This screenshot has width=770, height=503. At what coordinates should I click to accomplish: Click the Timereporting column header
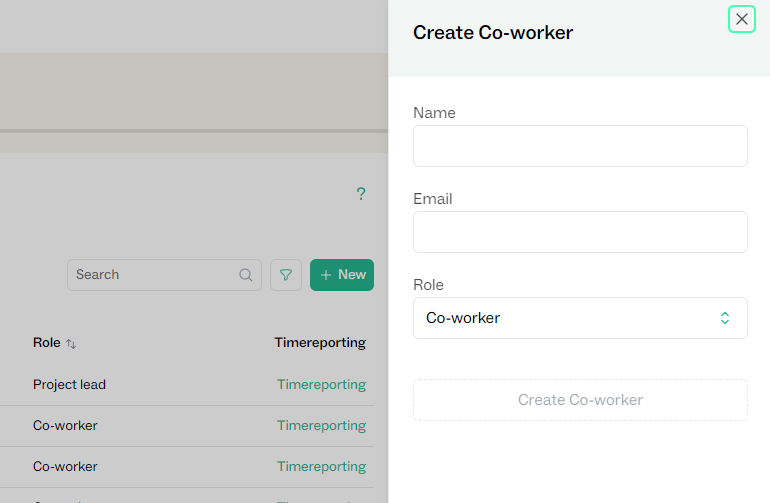pos(320,342)
